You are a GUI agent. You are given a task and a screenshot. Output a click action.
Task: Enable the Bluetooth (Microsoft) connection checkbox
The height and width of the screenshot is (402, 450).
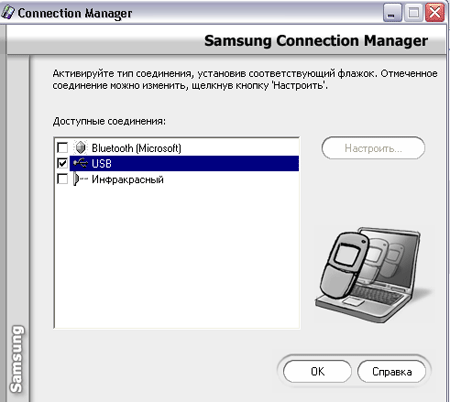pos(62,147)
